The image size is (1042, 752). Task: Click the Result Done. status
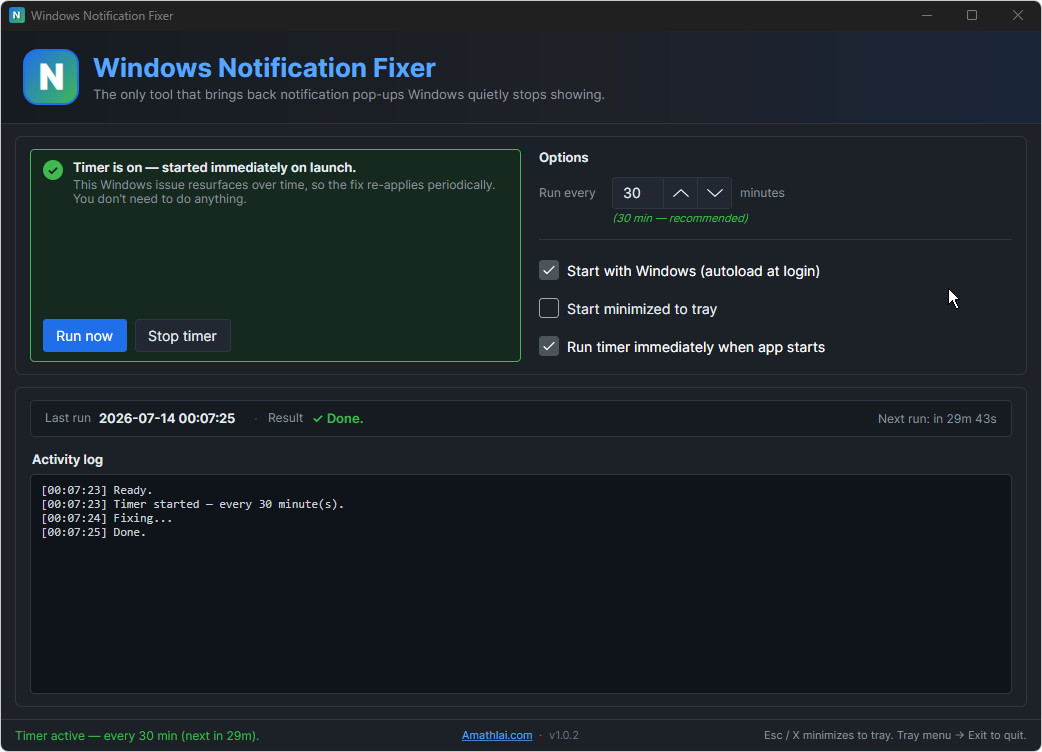pos(338,419)
